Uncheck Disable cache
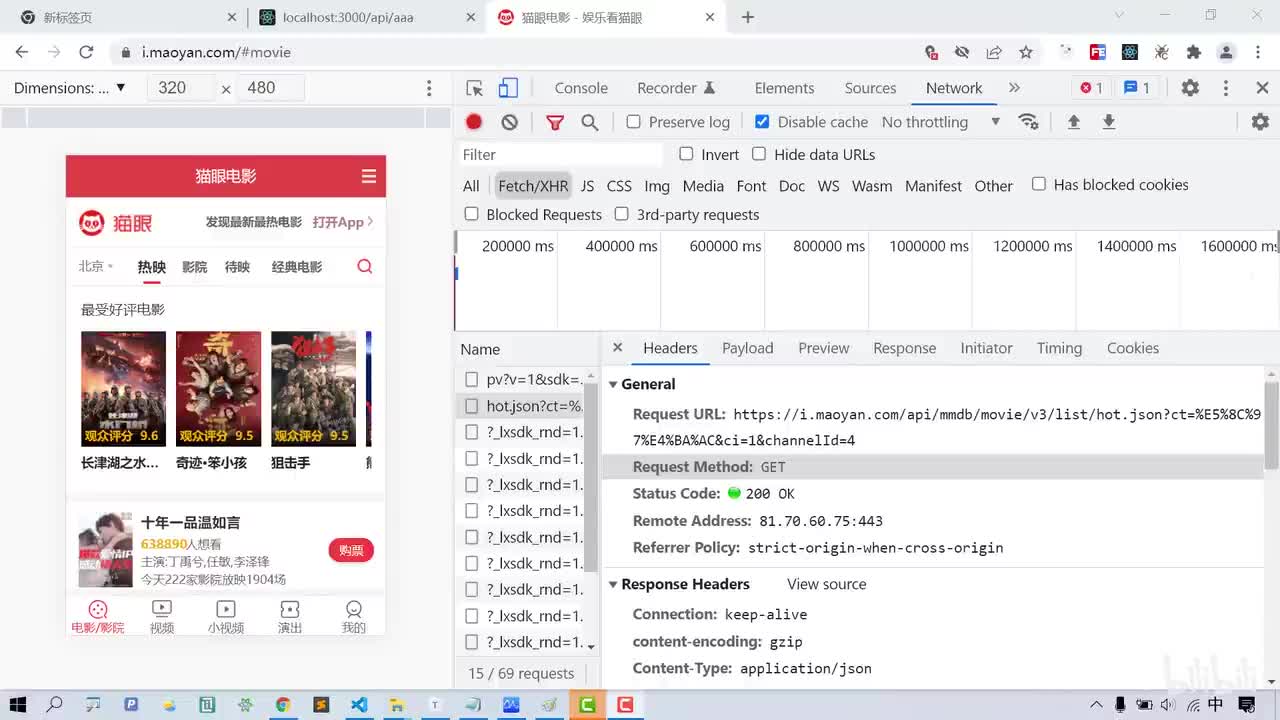1280x720 pixels. (762, 122)
